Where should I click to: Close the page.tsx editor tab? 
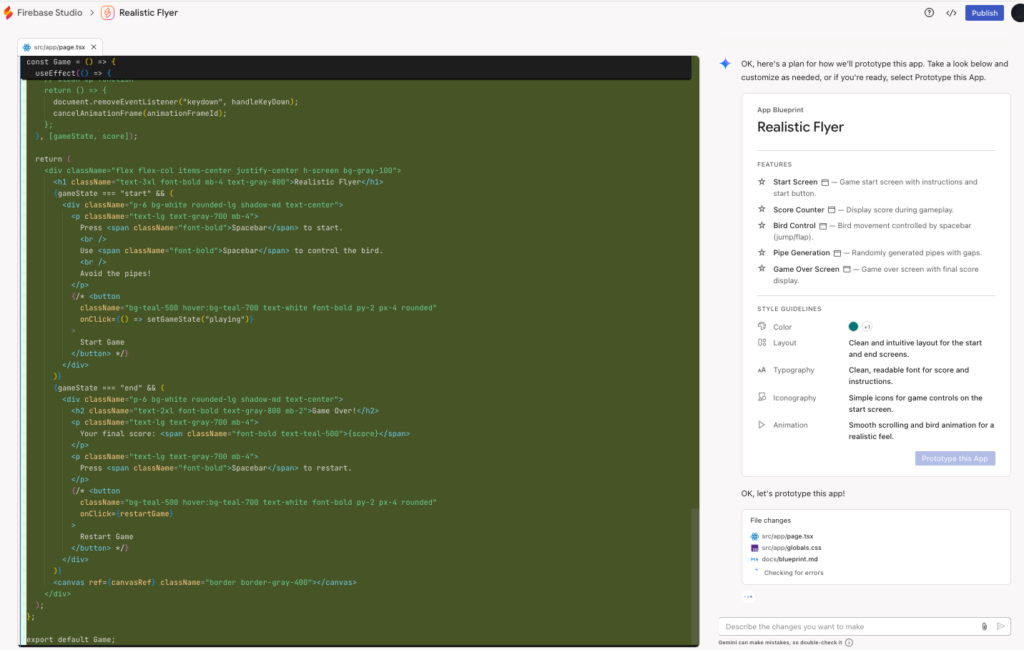(x=96, y=47)
